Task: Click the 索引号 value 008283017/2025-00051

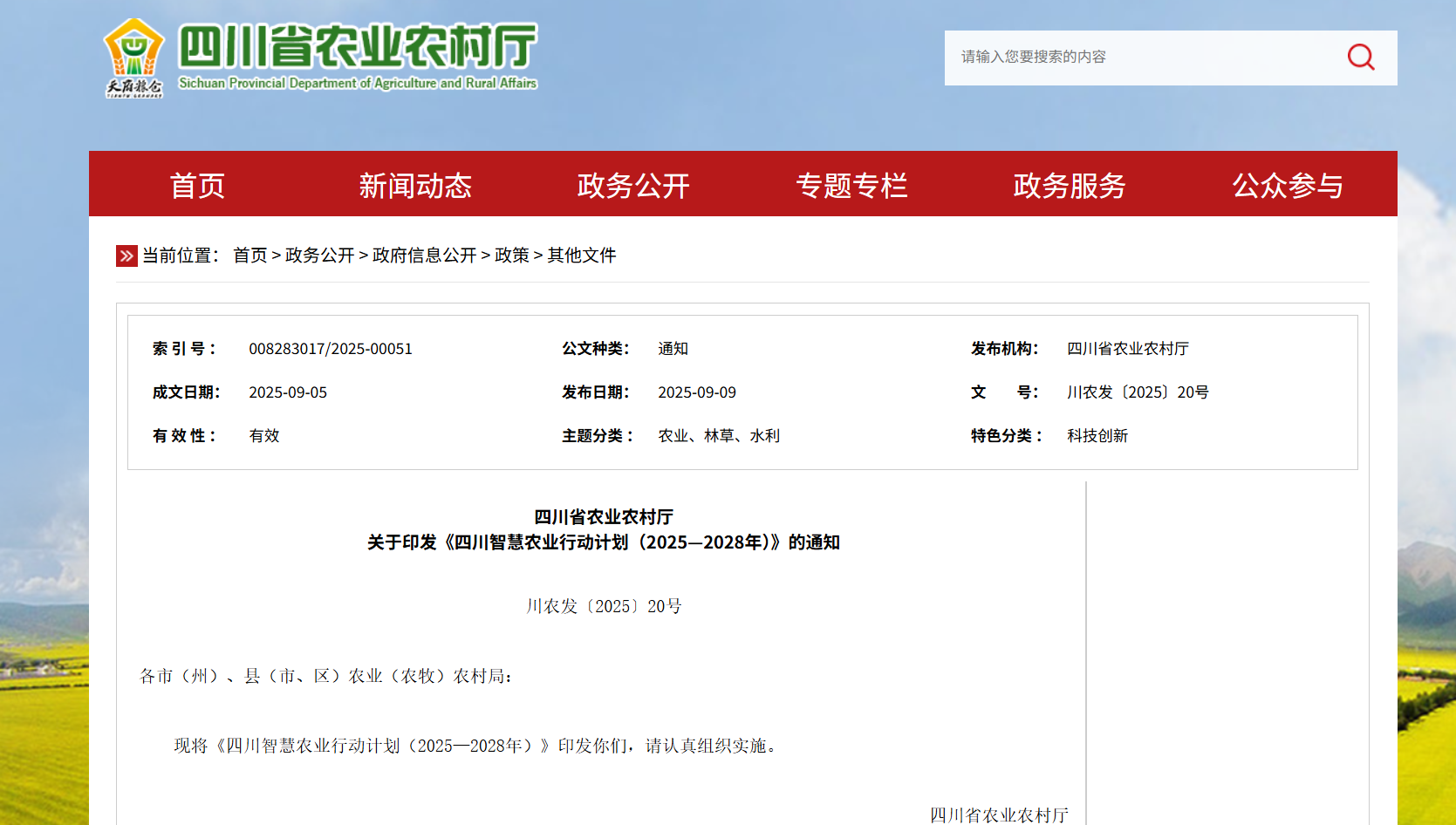Action: coord(331,348)
